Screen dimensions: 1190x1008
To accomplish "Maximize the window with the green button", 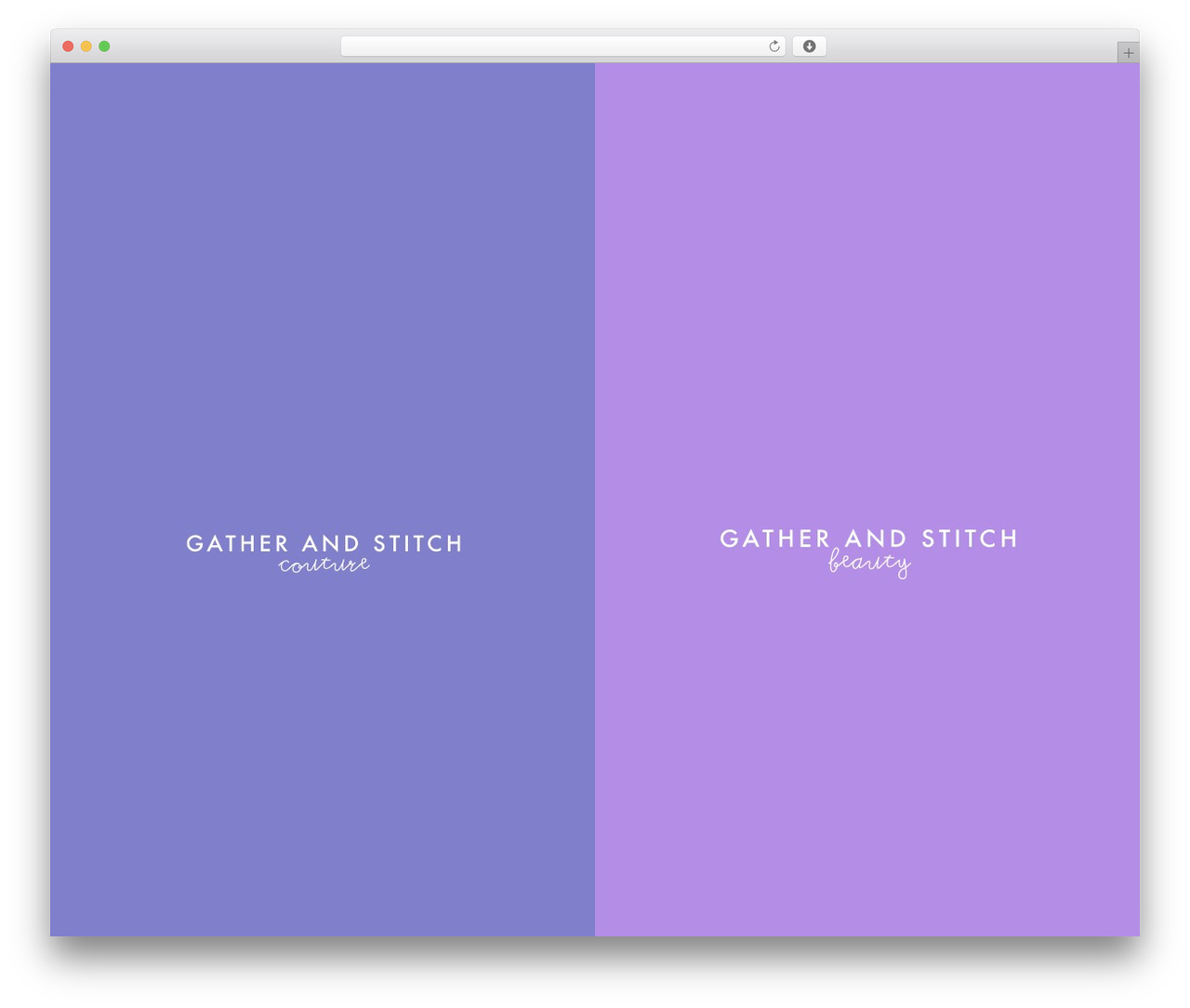I will (x=104, y=46).
